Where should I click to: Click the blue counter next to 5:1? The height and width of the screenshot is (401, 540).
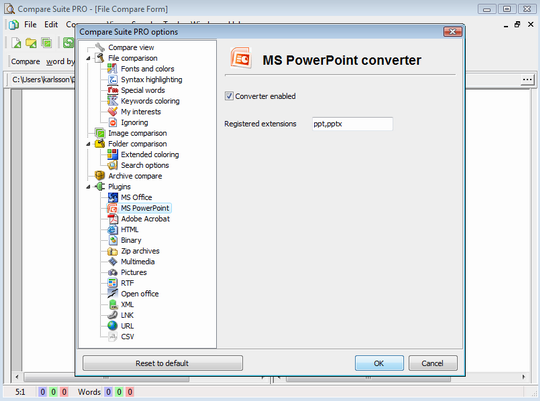point(42,392)
